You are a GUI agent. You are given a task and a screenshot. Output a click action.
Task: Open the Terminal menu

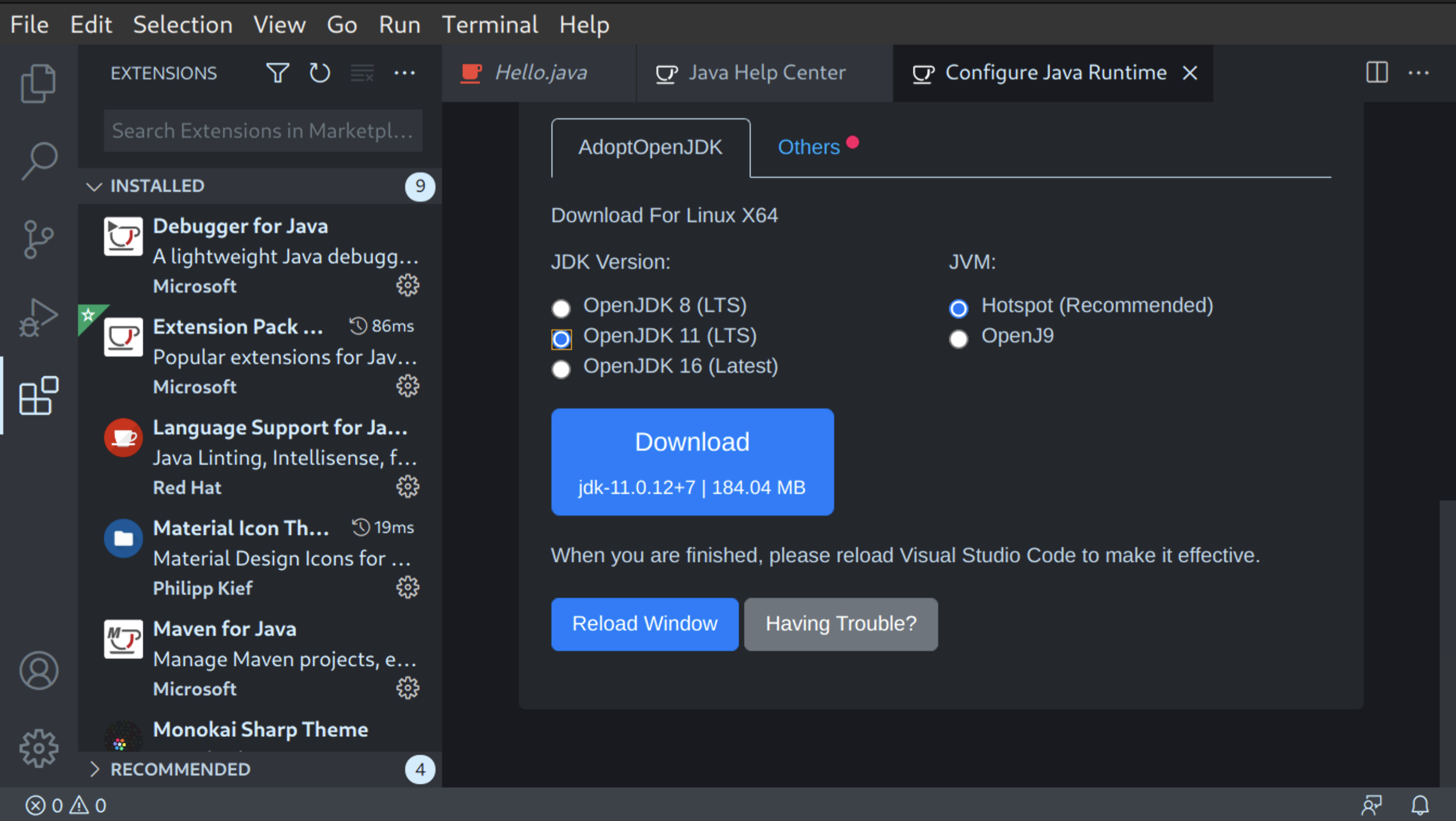[x=490, y=24]
